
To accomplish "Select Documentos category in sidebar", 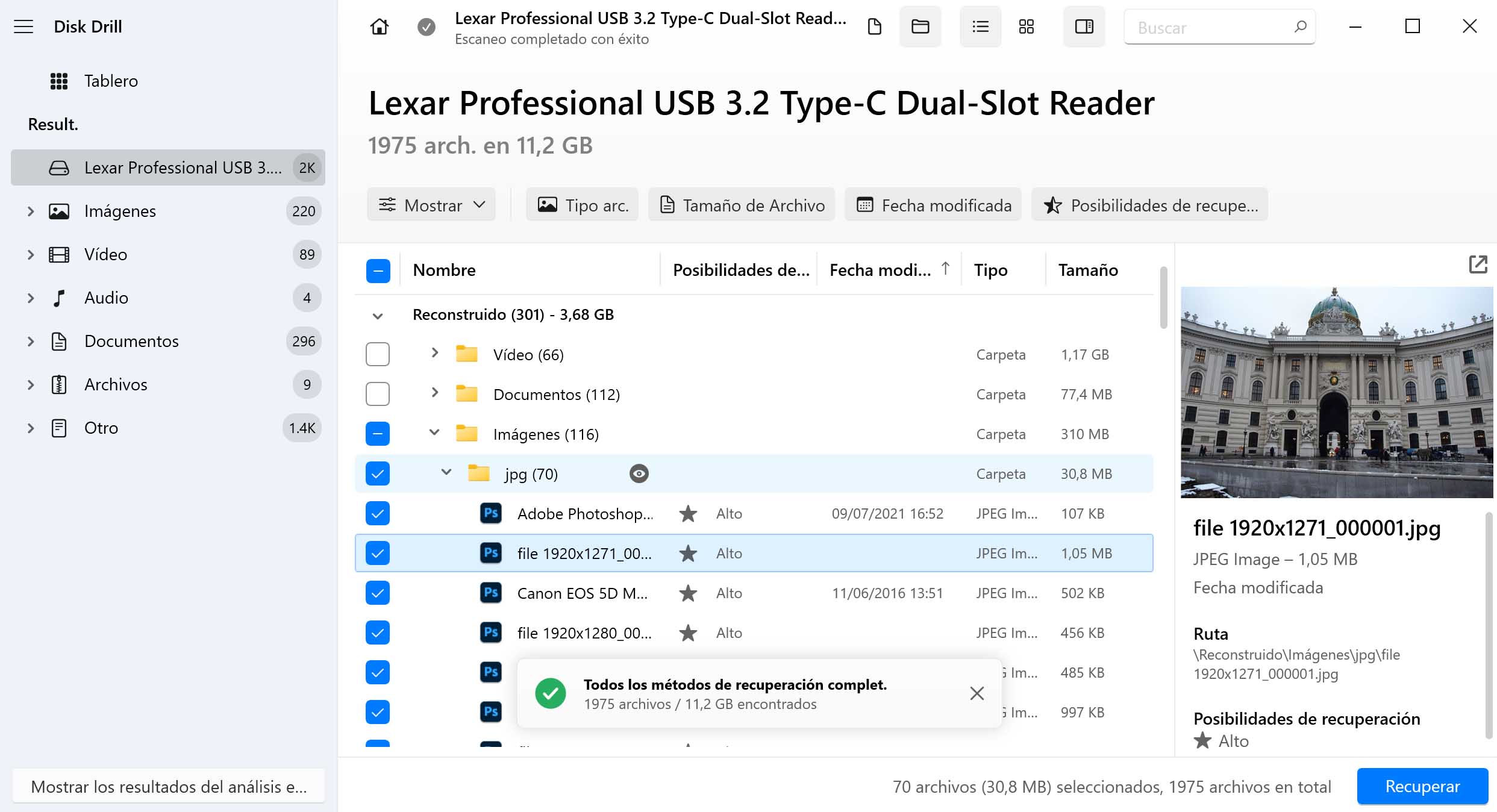I will (x=168, y=341).
